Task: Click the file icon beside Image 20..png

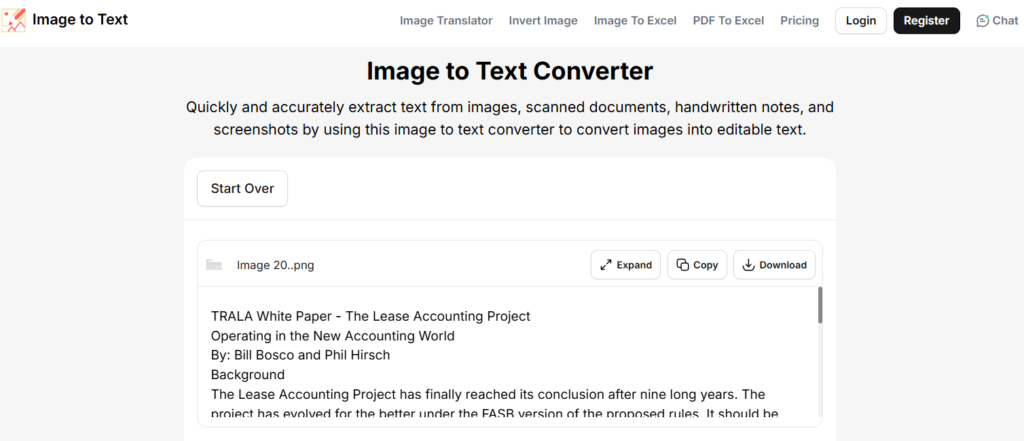Action: tap(214, 265)
